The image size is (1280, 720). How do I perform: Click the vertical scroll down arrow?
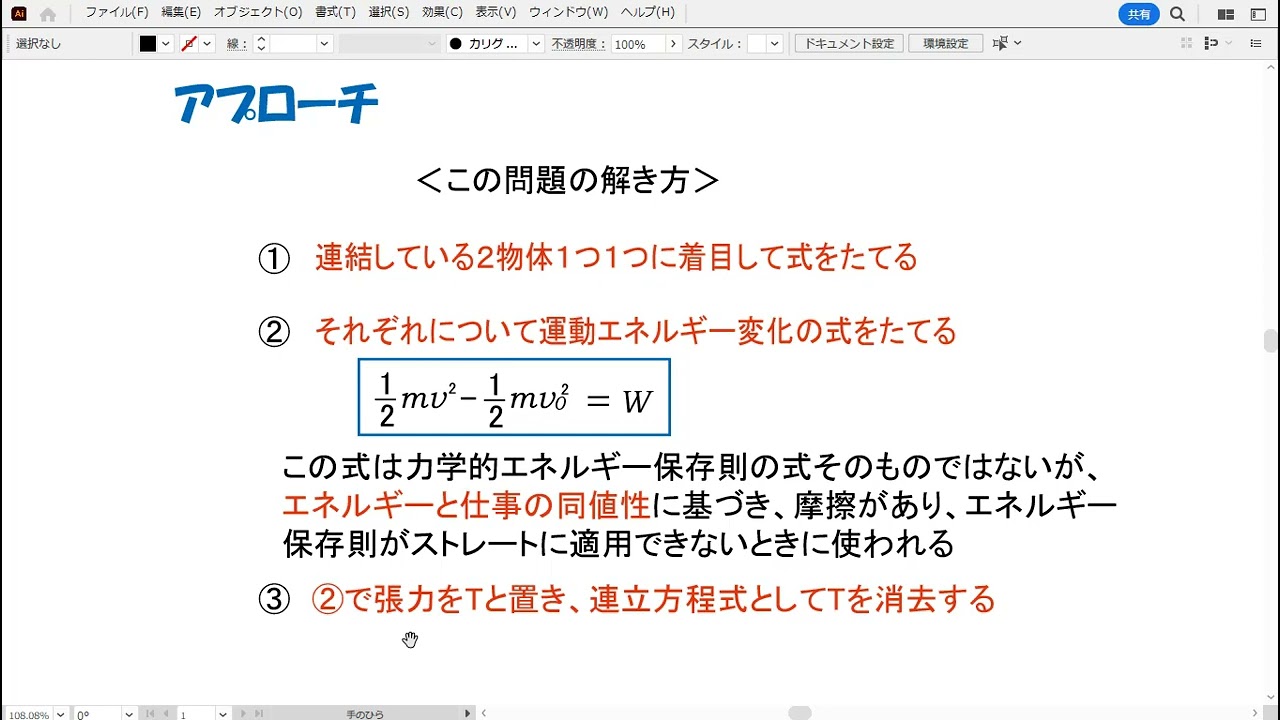point(1271,697)
